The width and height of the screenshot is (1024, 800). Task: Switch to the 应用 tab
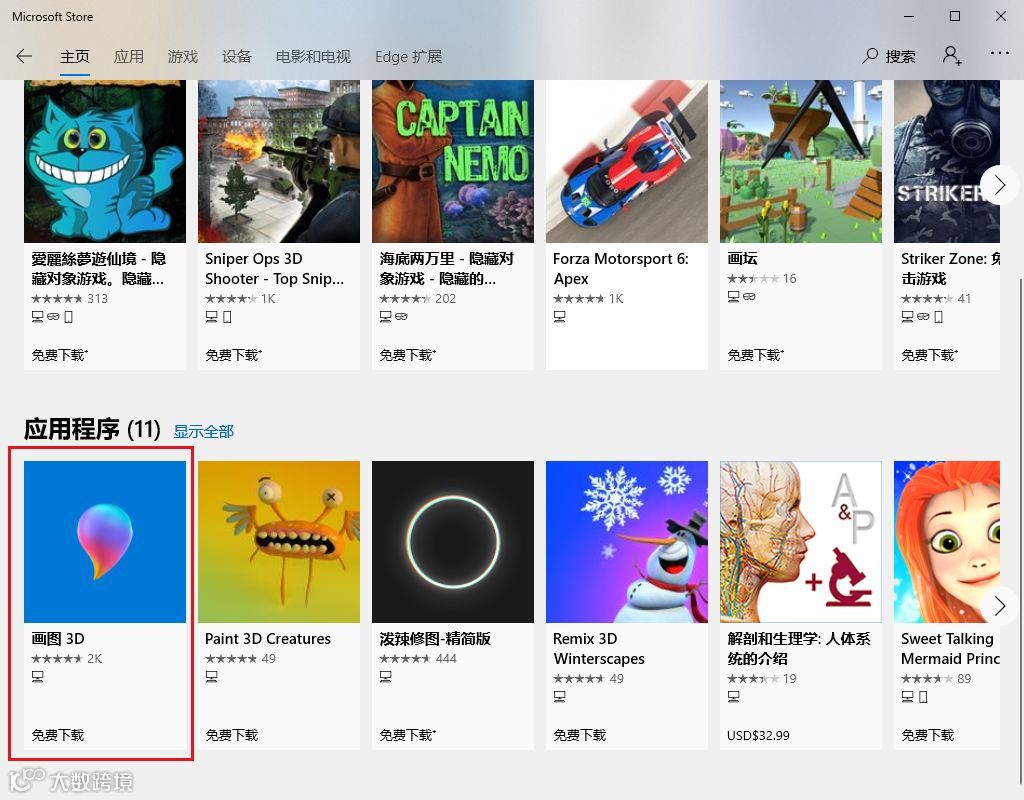129,57
